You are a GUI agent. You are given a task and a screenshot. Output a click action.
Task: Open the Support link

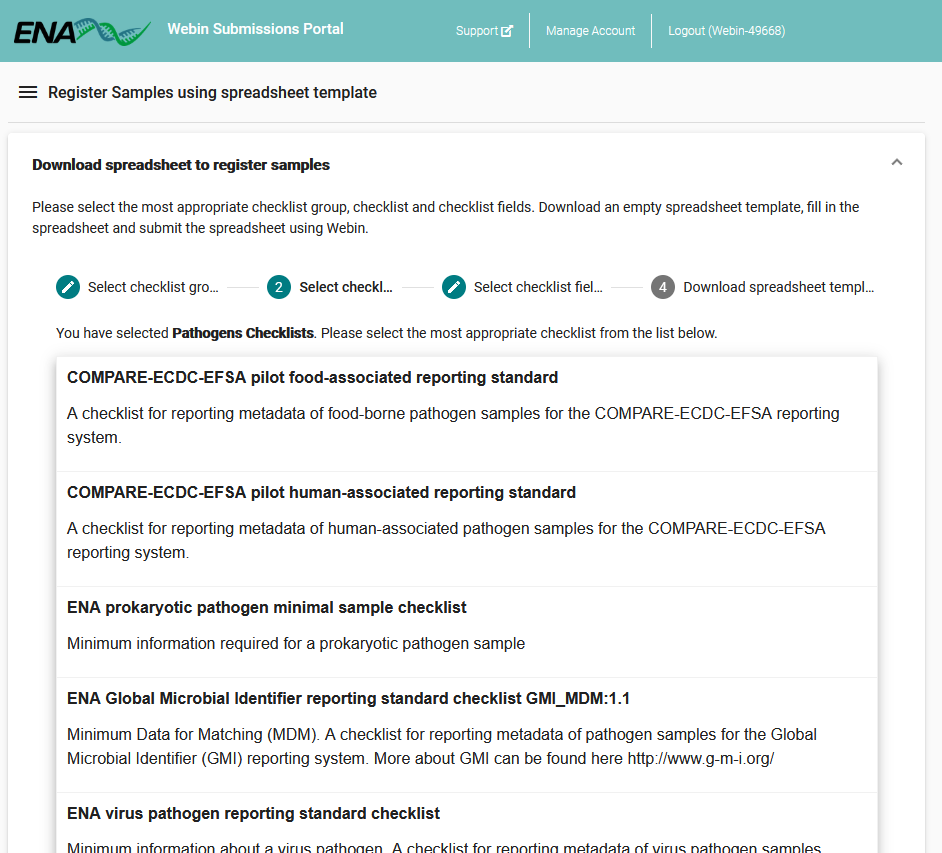(484, 31)
